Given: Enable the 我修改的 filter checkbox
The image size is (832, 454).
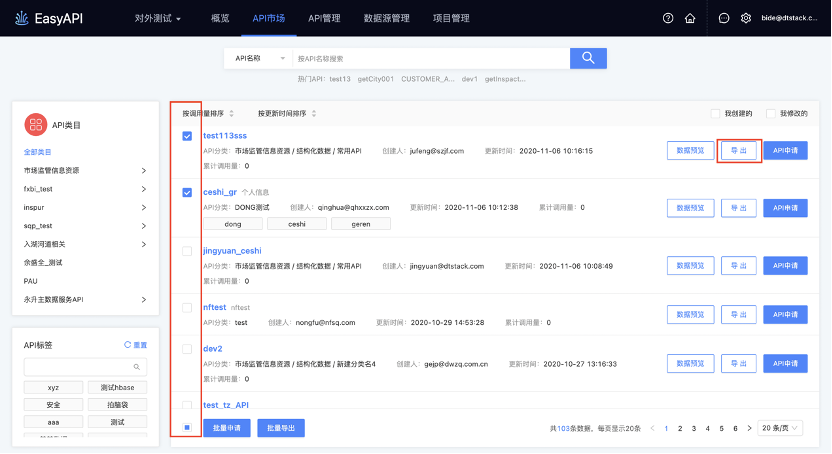Looking at the screenshot, I should click(771, 114).
